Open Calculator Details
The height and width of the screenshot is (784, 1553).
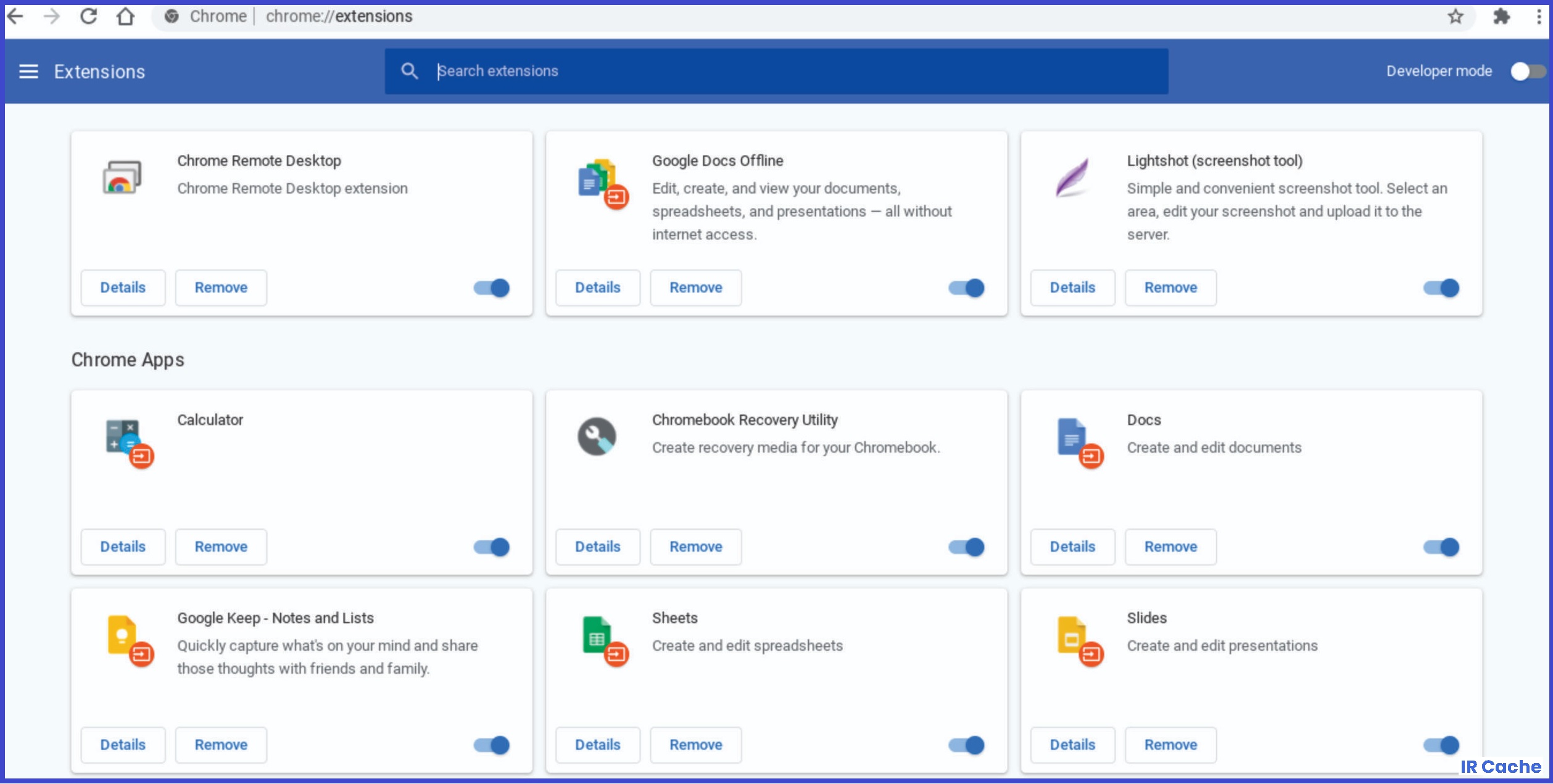pos(123,547)
